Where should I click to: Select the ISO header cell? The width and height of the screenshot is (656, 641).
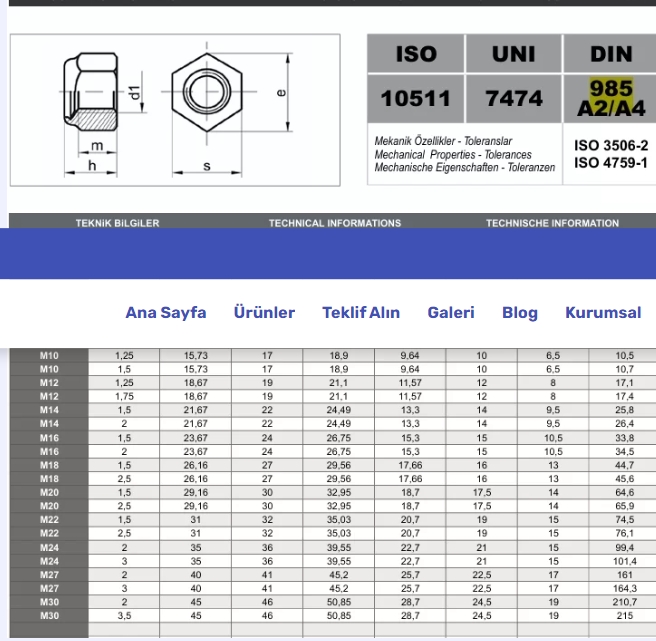click(415, 54)
